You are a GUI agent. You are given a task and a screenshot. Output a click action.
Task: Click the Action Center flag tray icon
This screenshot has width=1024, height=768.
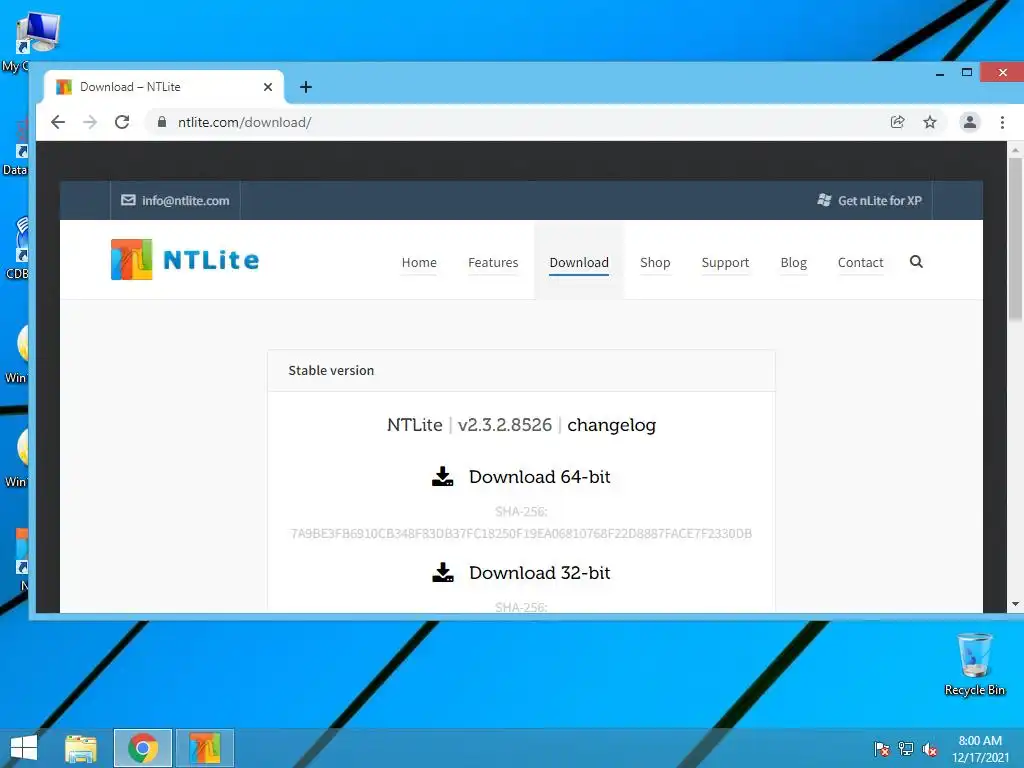click(881, 749)
